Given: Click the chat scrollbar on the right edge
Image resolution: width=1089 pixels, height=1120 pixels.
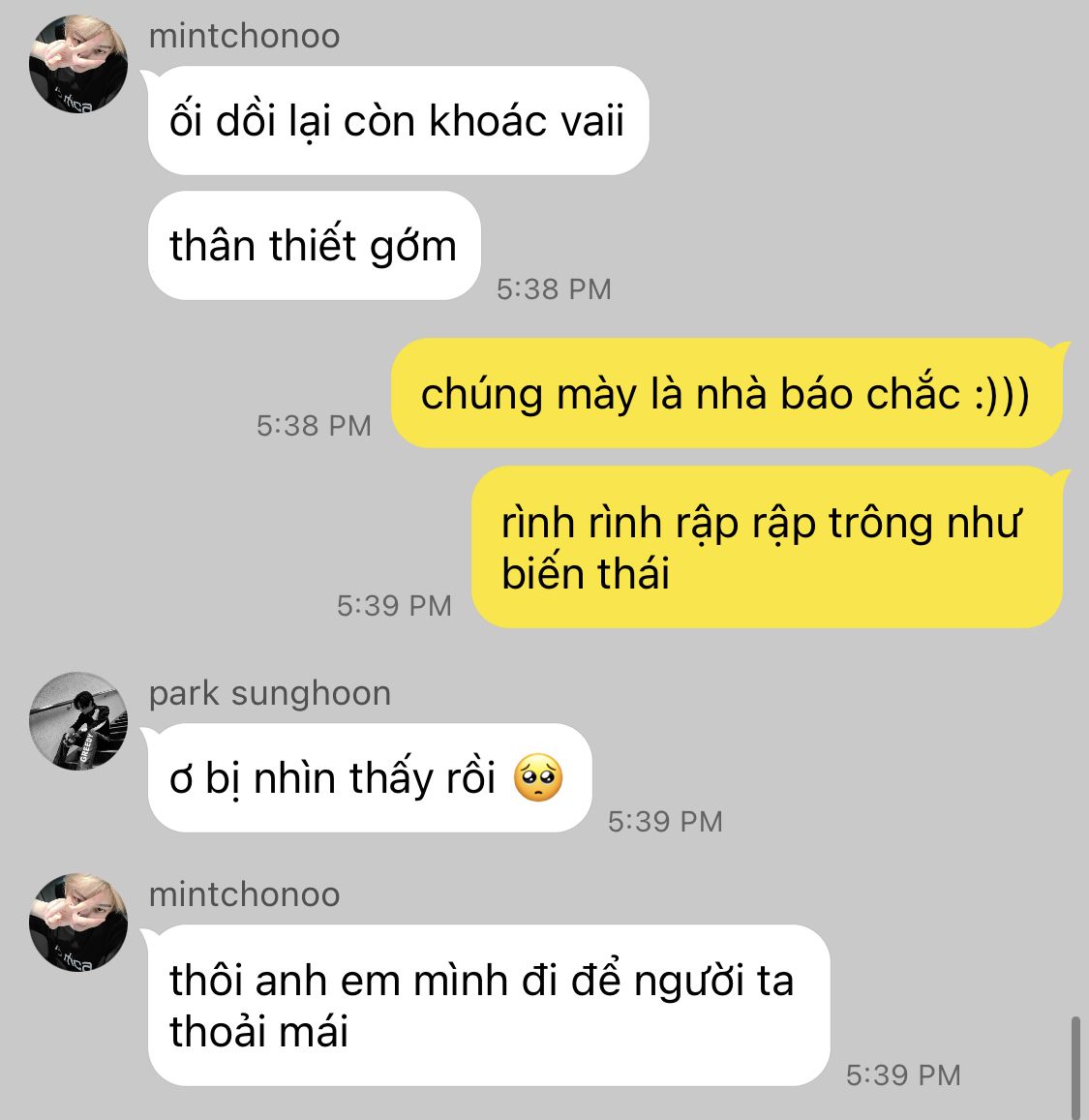Looking at the screenshot, I should tap(1076, 1067).
